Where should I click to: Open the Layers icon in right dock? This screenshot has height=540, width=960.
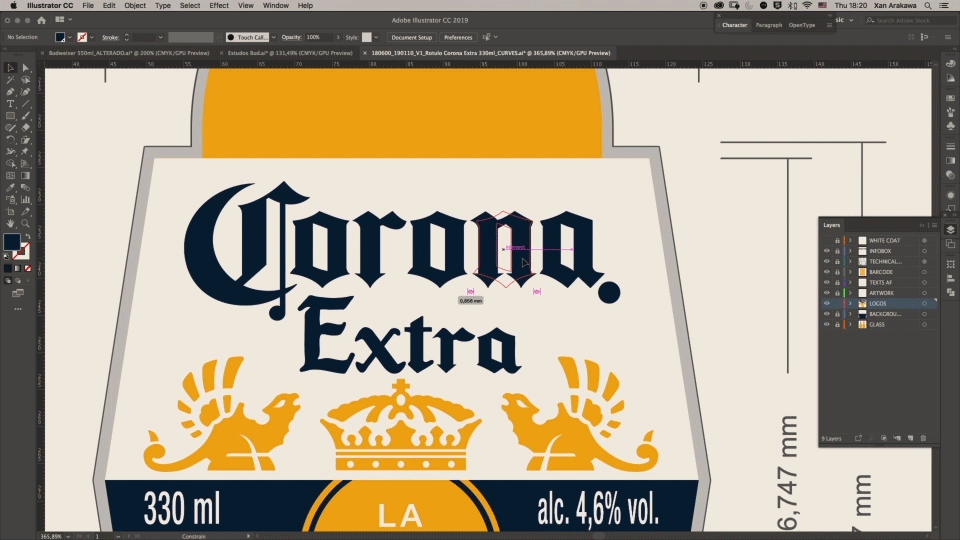click(x=950, y=230)
